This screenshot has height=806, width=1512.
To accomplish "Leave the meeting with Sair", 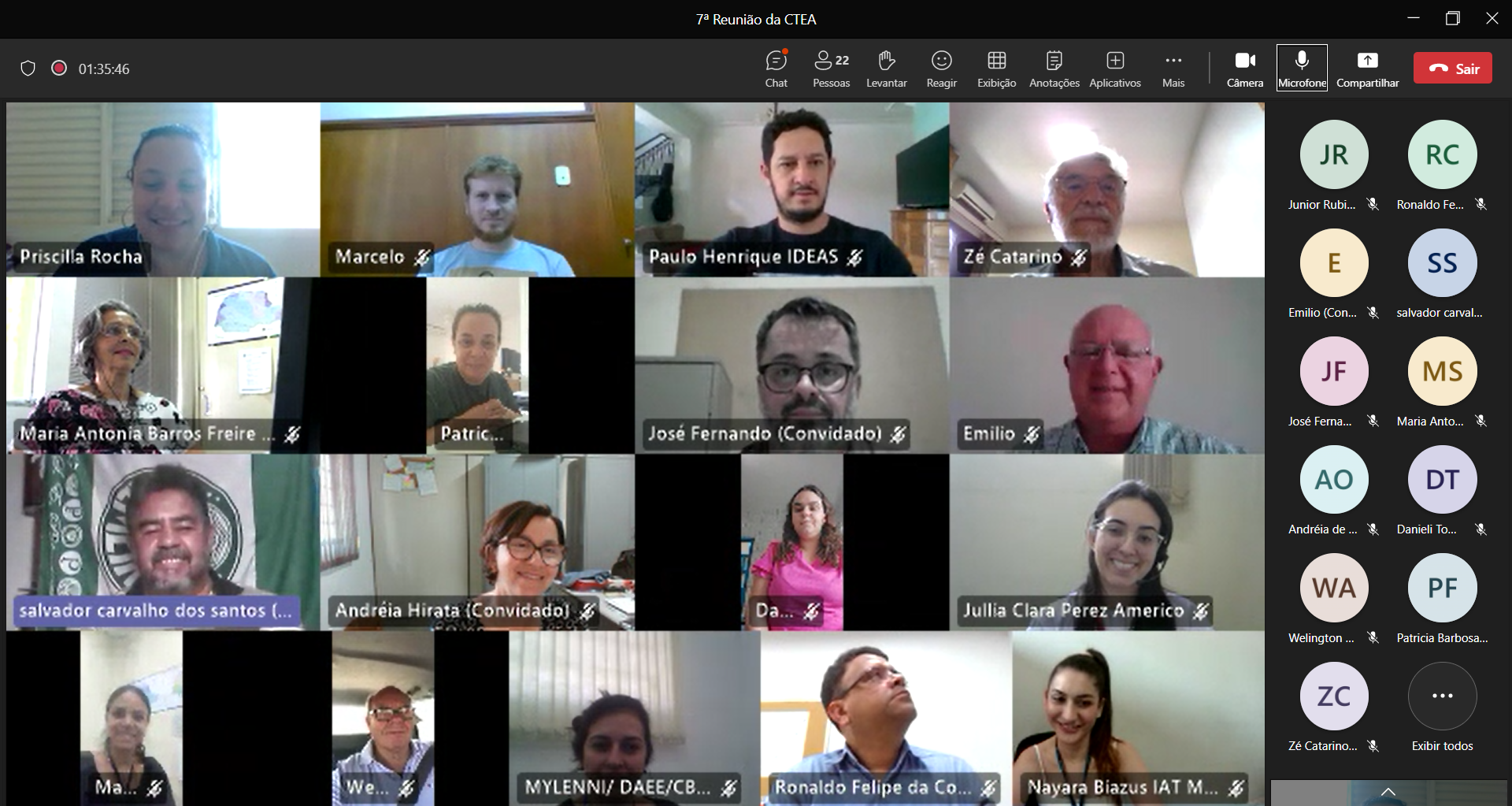I will click(x=1453, y=68).
